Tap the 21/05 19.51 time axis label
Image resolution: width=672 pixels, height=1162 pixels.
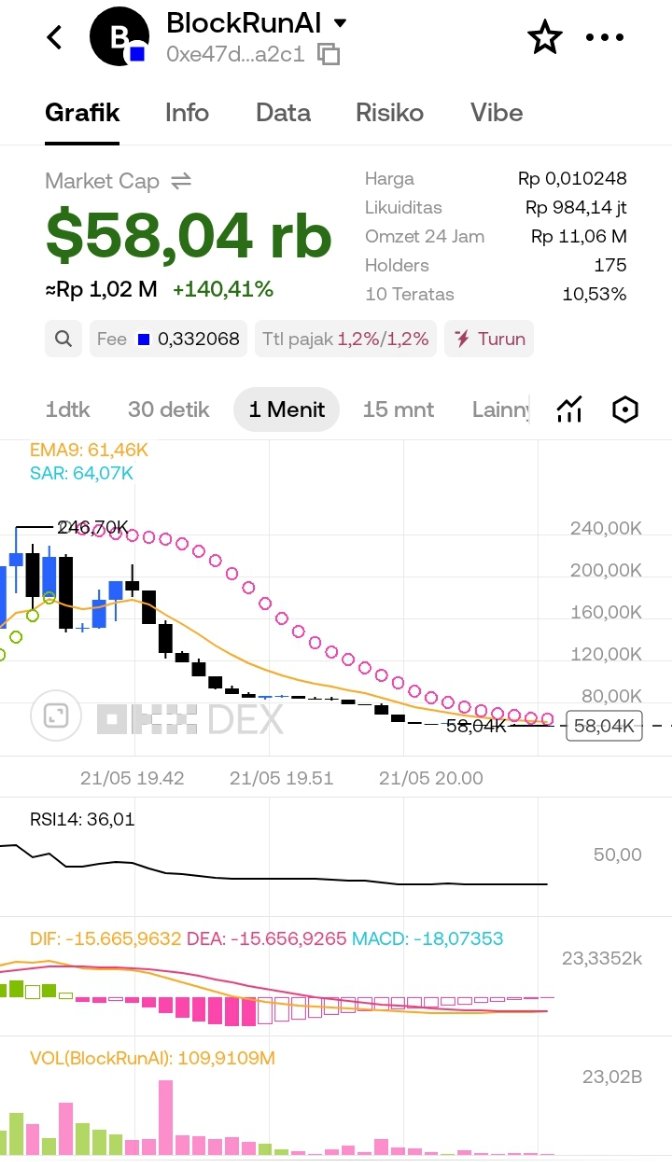282,778
